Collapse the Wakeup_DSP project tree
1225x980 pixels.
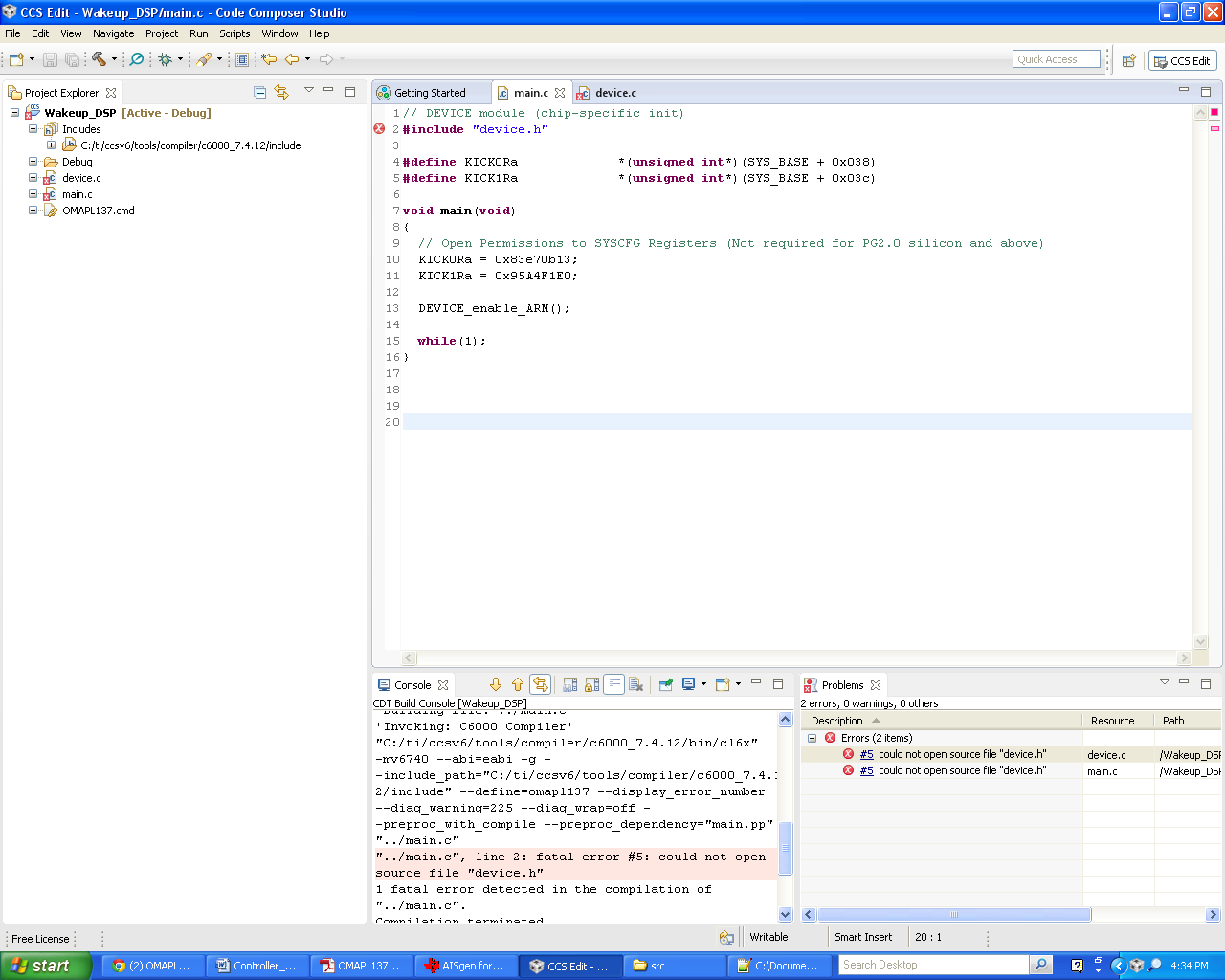tap(14, 113)
